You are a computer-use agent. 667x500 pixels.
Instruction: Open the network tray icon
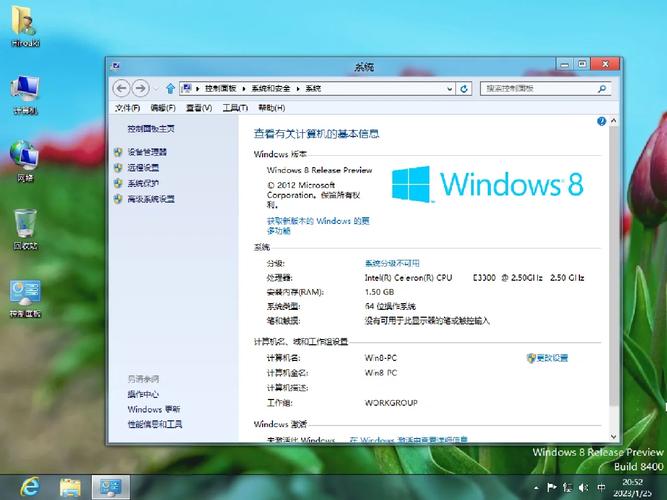tap(567, 487)
